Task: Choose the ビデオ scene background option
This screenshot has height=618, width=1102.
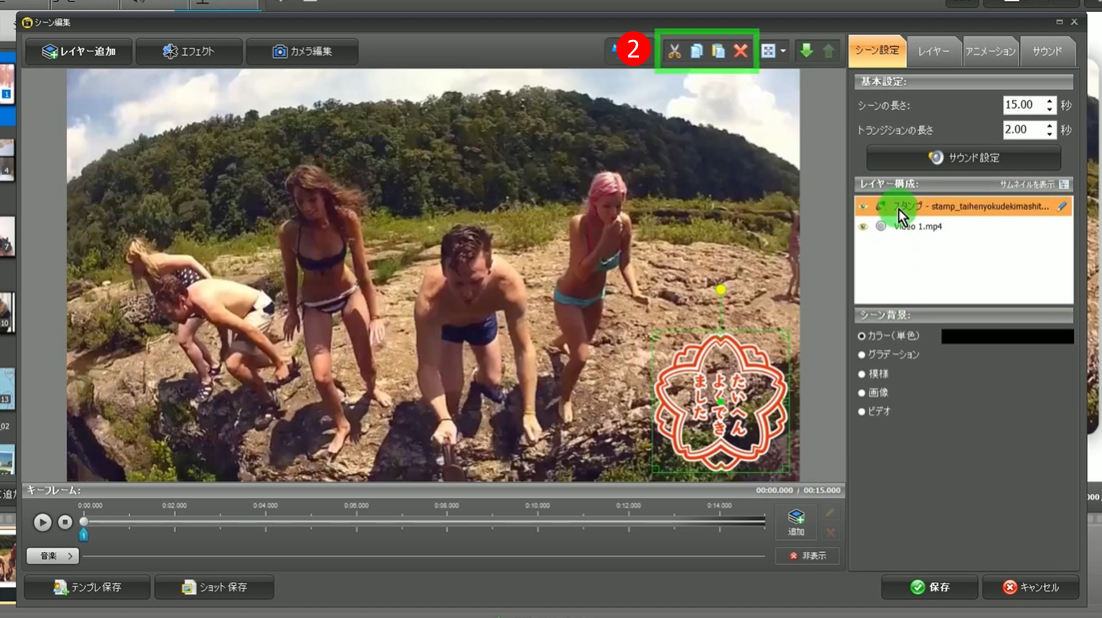Action: 862,412
